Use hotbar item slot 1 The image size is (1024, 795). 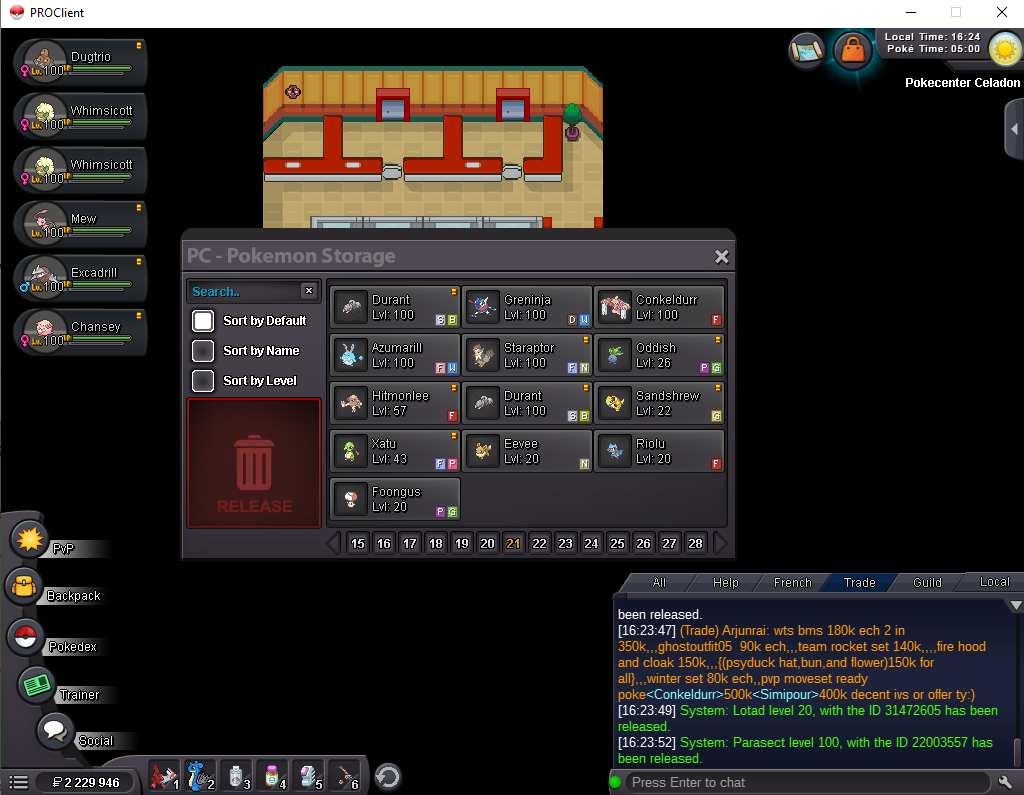[x=164, y=776]
